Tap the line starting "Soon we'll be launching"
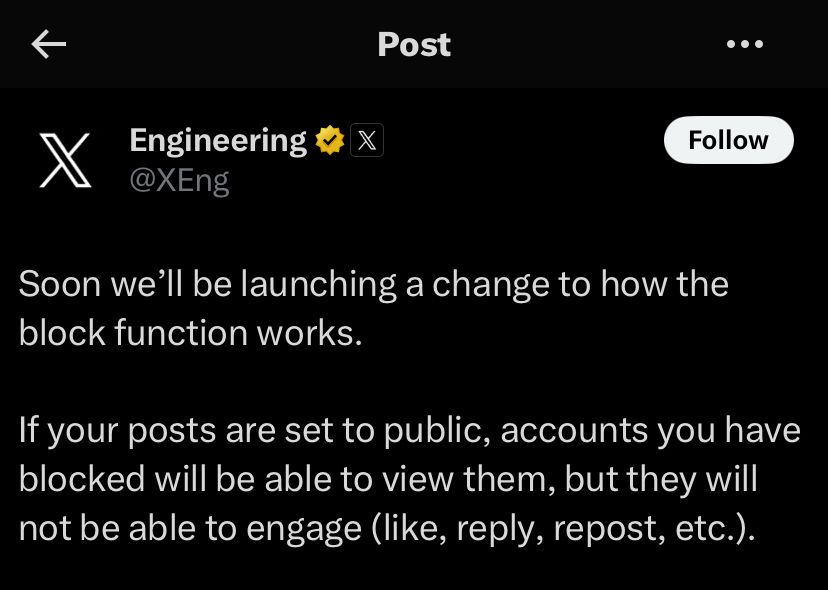 pos(373,284)
